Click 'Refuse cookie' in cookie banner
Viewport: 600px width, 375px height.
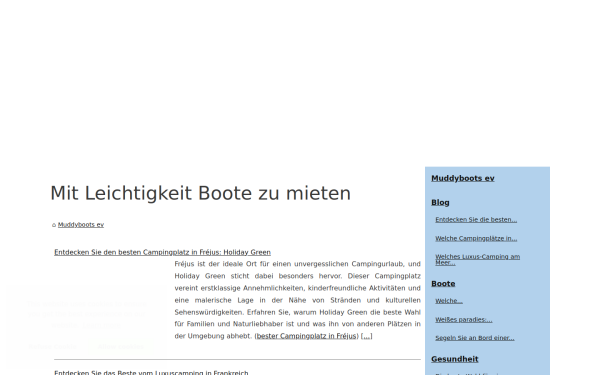pos(52,347)
